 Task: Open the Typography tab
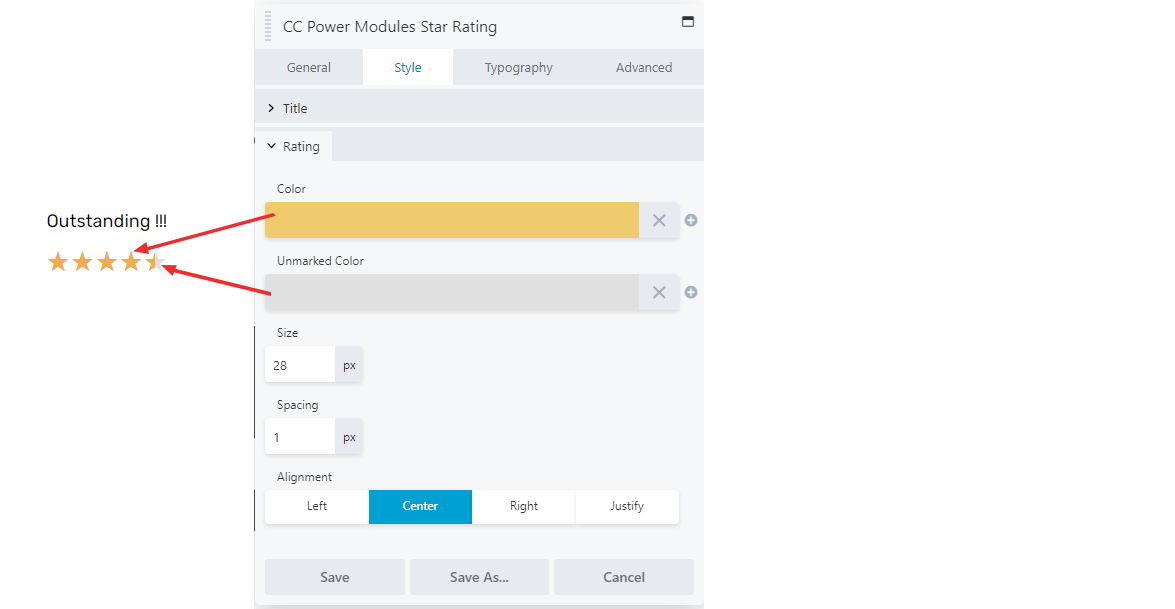point(519,67)
